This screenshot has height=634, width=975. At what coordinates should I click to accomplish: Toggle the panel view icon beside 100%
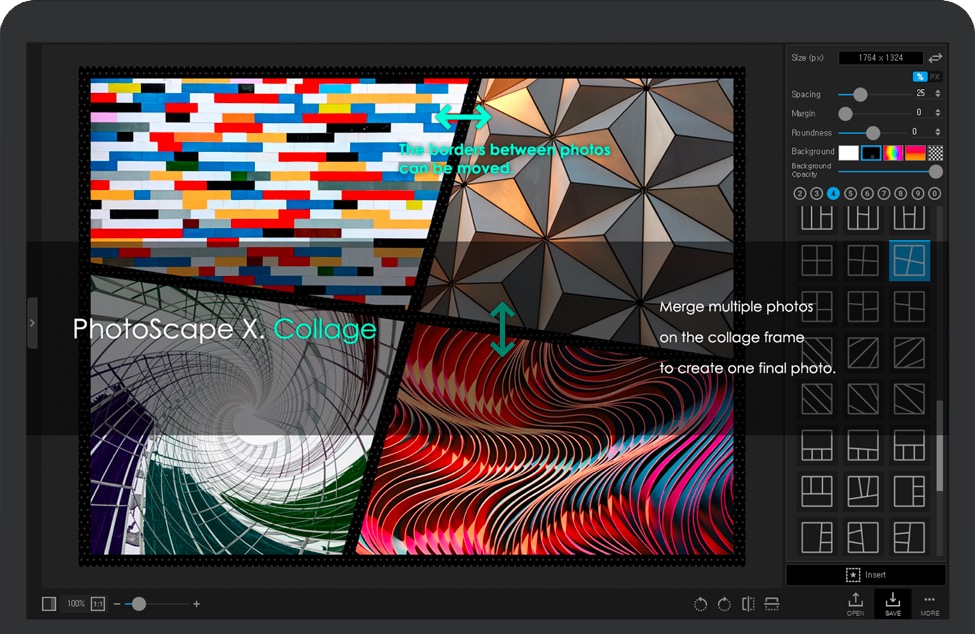(49, 604)
